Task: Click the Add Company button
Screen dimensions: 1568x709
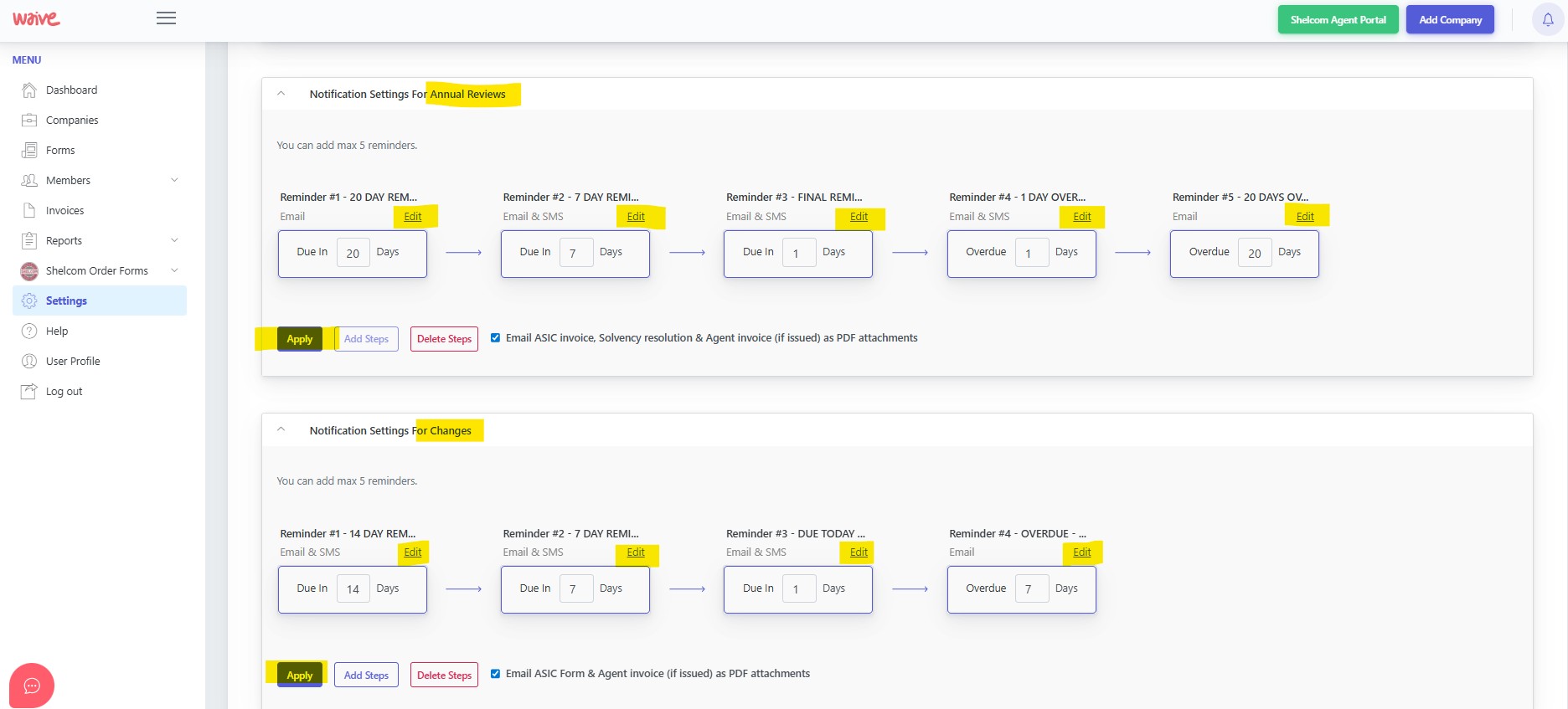Action: 1450,19
